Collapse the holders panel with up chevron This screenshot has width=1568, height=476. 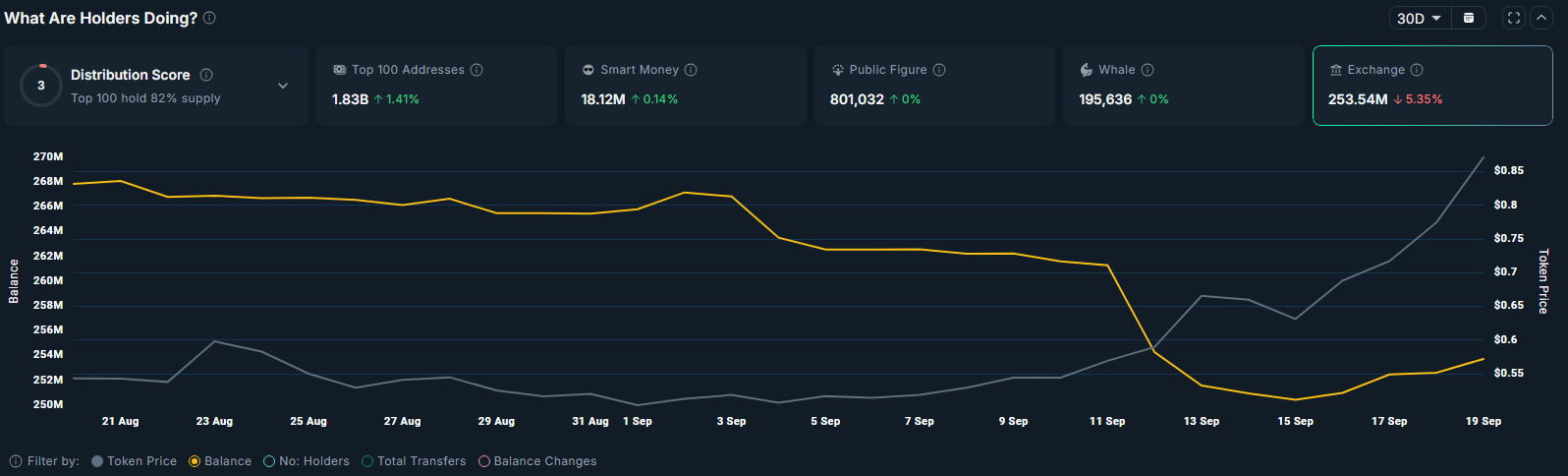pos(1541,18)
